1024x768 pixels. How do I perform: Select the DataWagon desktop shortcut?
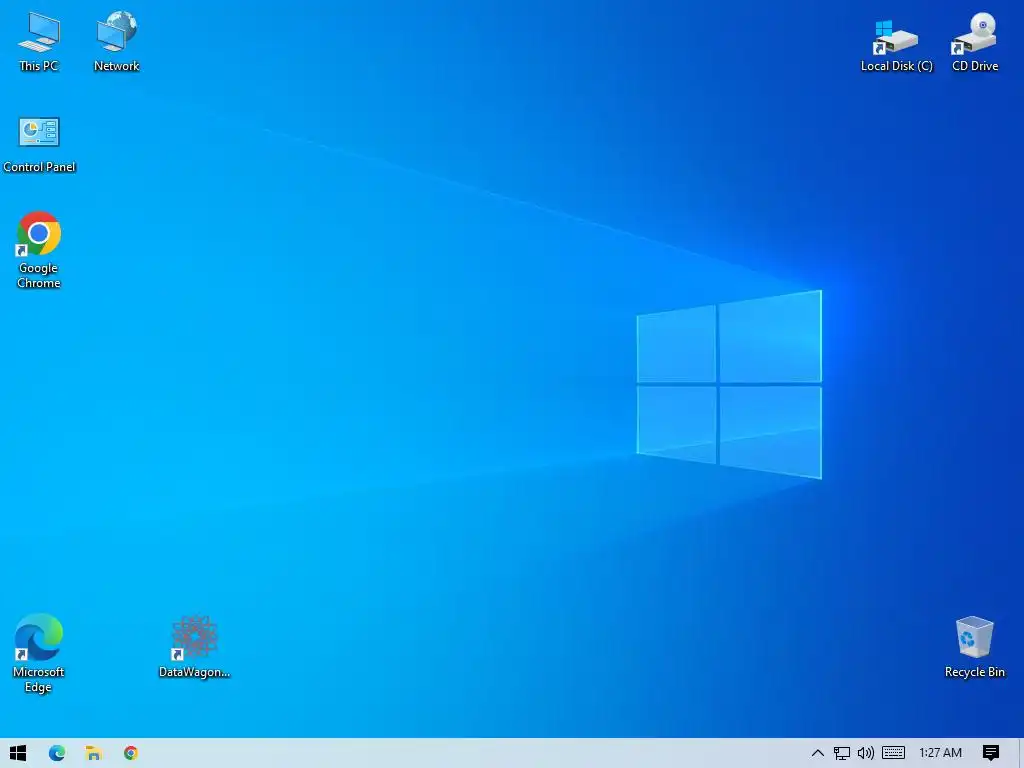tap(195, 647)
